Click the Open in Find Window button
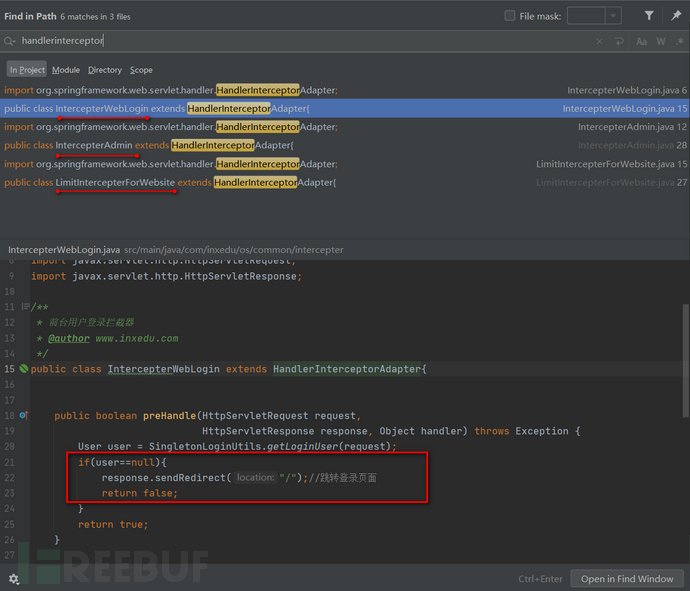 [x=626, y=579]
